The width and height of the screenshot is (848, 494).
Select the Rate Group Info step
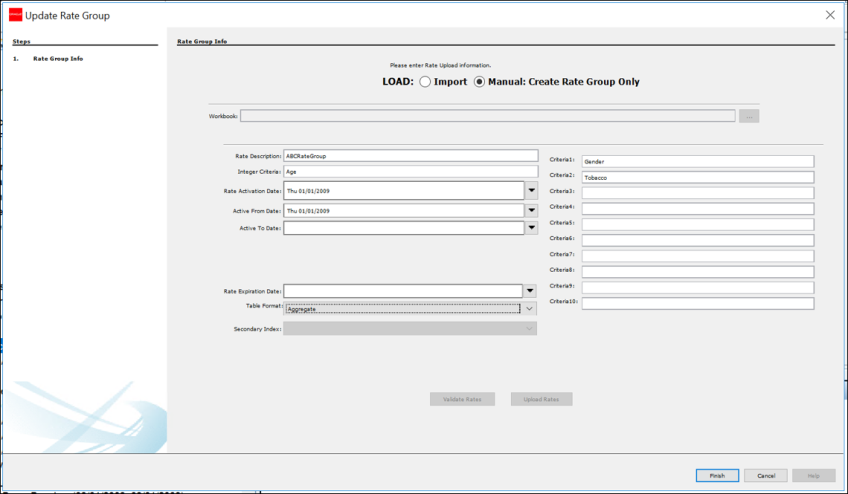click(x=58, y=58)
